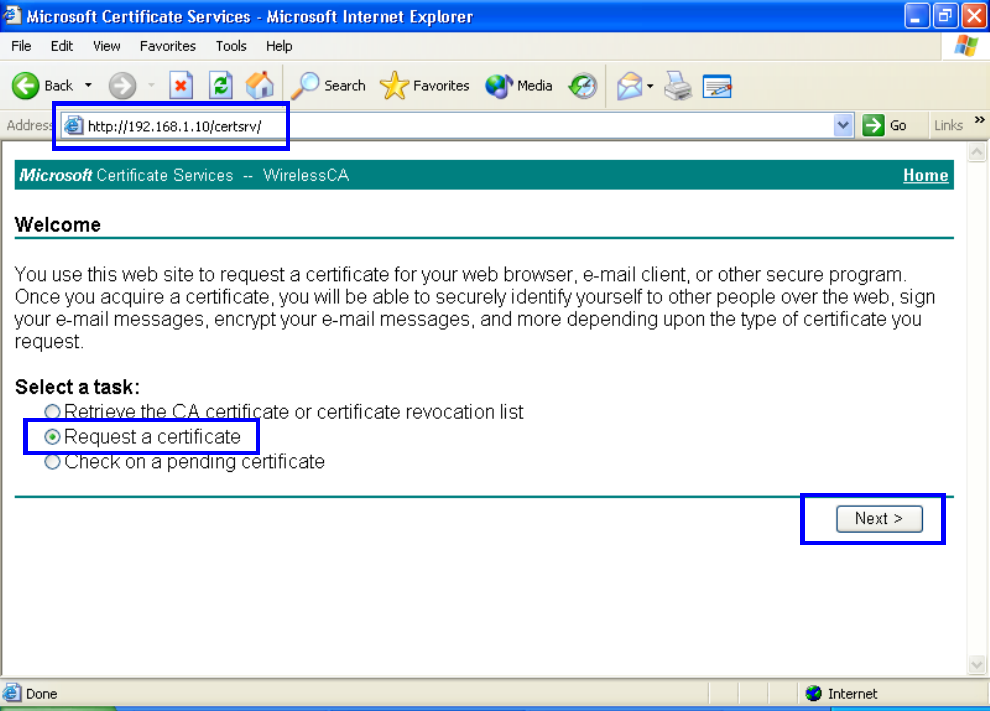Select Retrieve the CA certificate radio button
Viewport: 990px width, 711px height.
[x=52, y=412]
